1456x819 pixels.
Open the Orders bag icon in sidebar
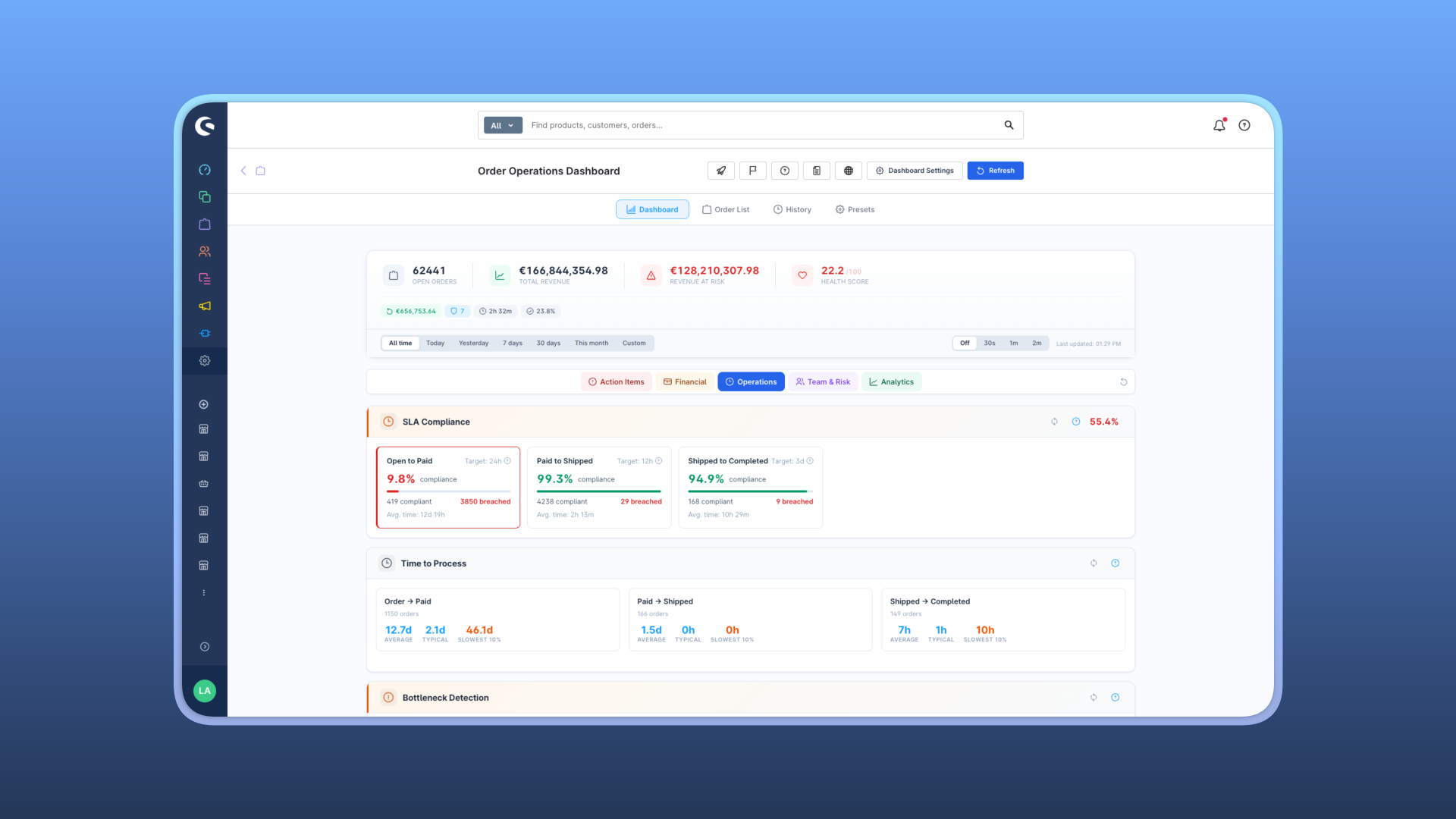pyautogui.click(x=205, y=224)
